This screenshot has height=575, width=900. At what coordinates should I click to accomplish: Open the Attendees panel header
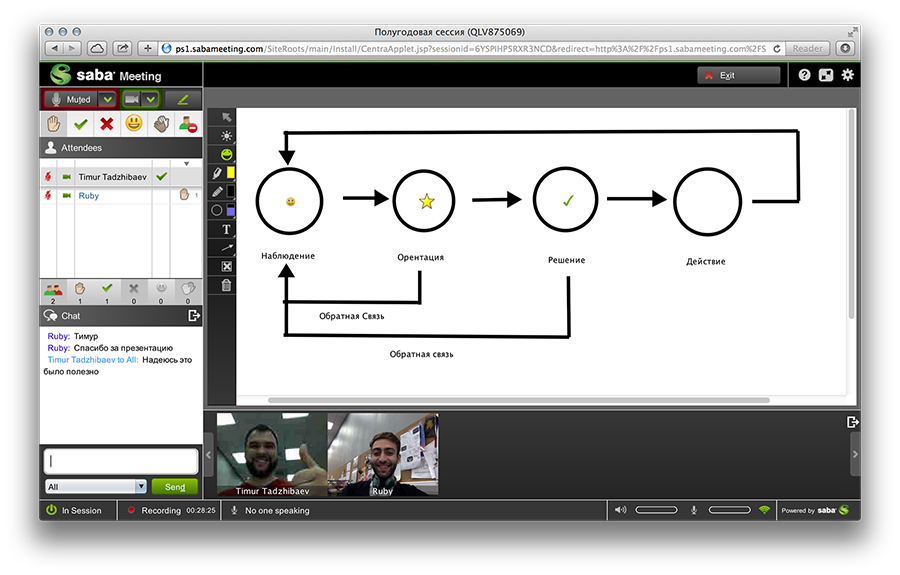click(x=121, y=147)
